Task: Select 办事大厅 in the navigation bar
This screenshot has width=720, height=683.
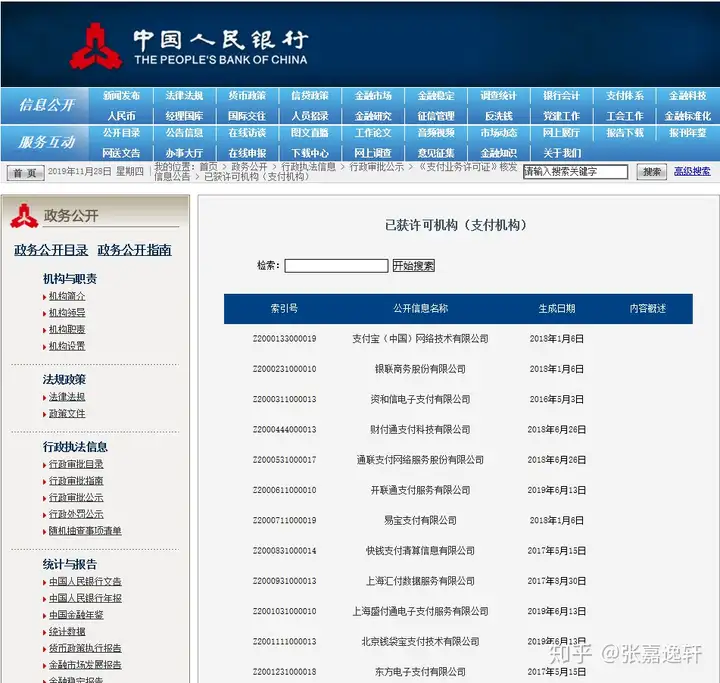Action: point(184,153)
